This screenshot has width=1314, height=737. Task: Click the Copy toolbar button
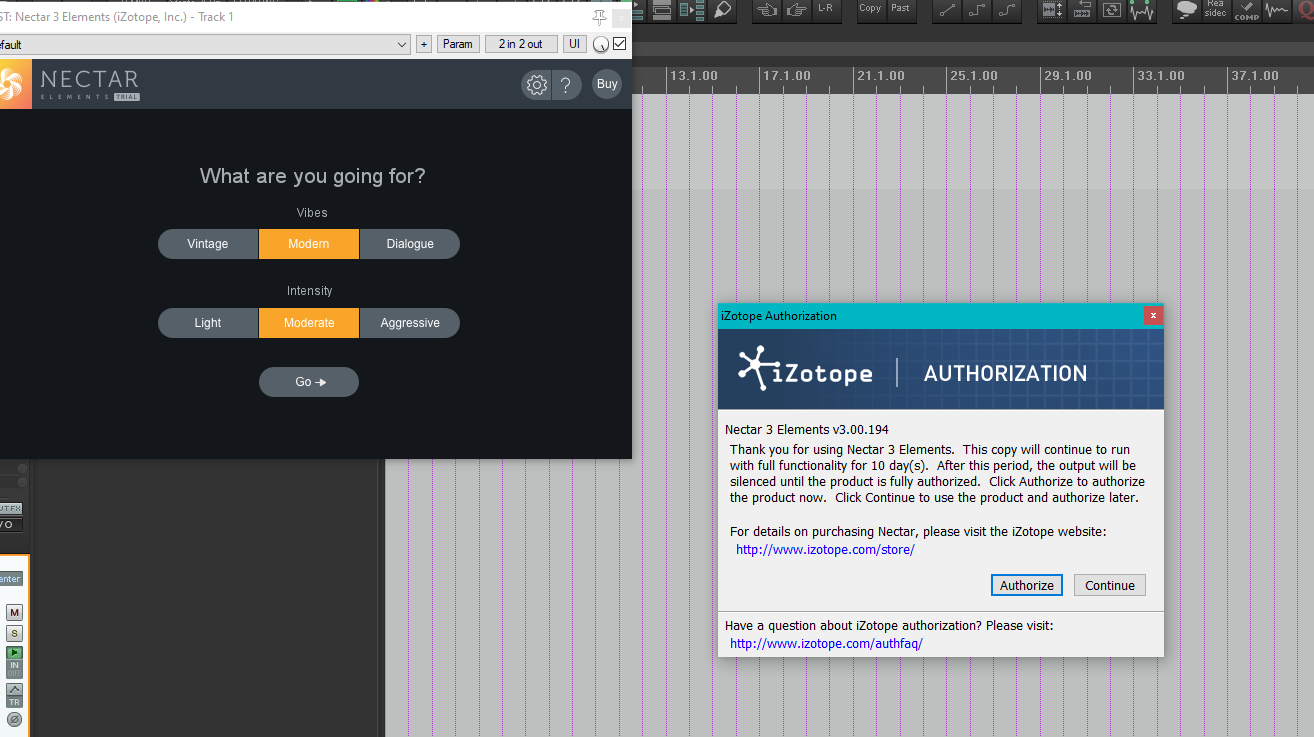point(871,10)
